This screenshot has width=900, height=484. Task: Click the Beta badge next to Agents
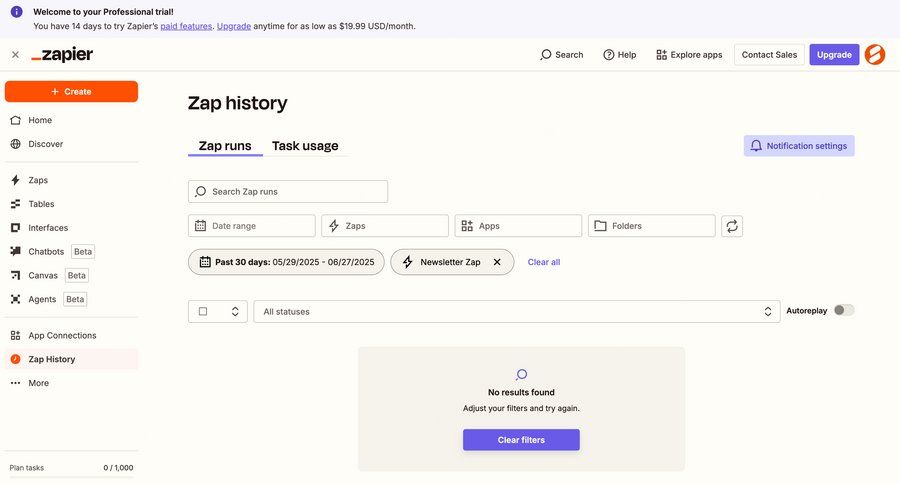(x=75, y=299)
